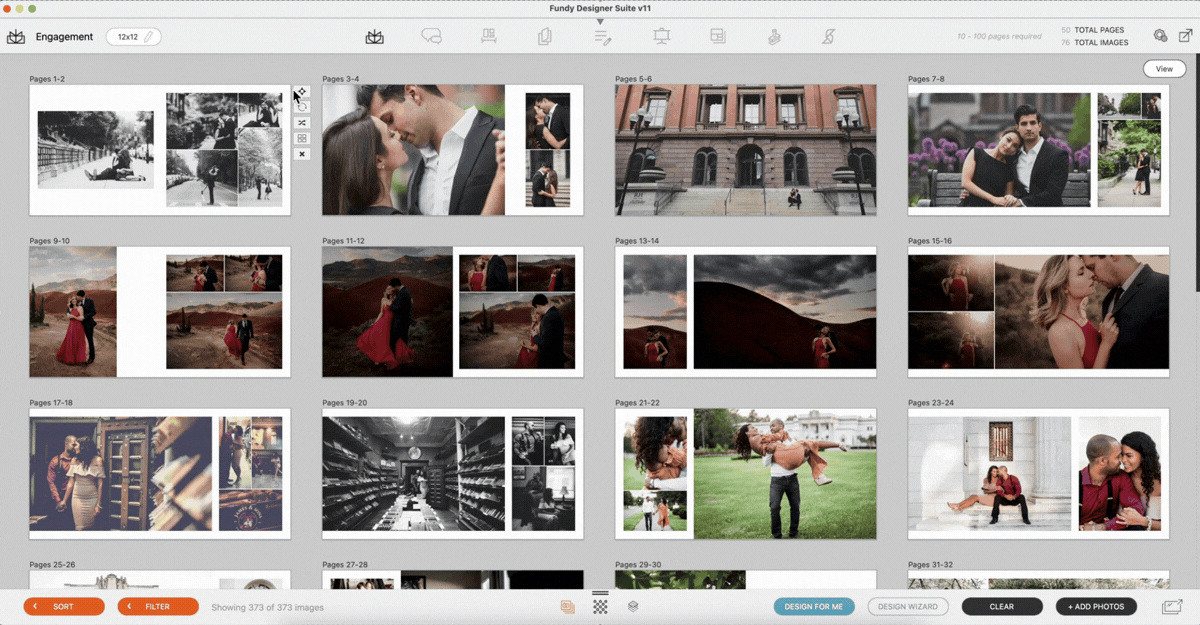1200x625 pixels.
Task: Select spread Pages 3-4 kissing couple
Action: pyautogui.click(x=453, y=150)
